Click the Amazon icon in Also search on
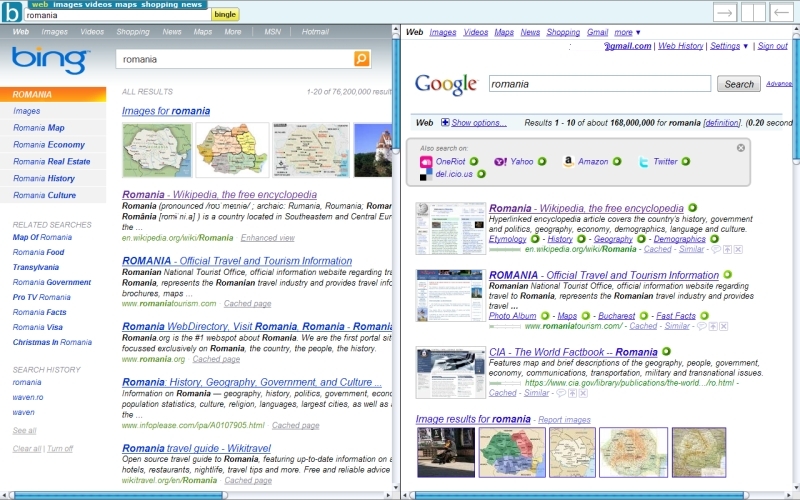The width and height of the screenshot is (800, 500). 568,161
